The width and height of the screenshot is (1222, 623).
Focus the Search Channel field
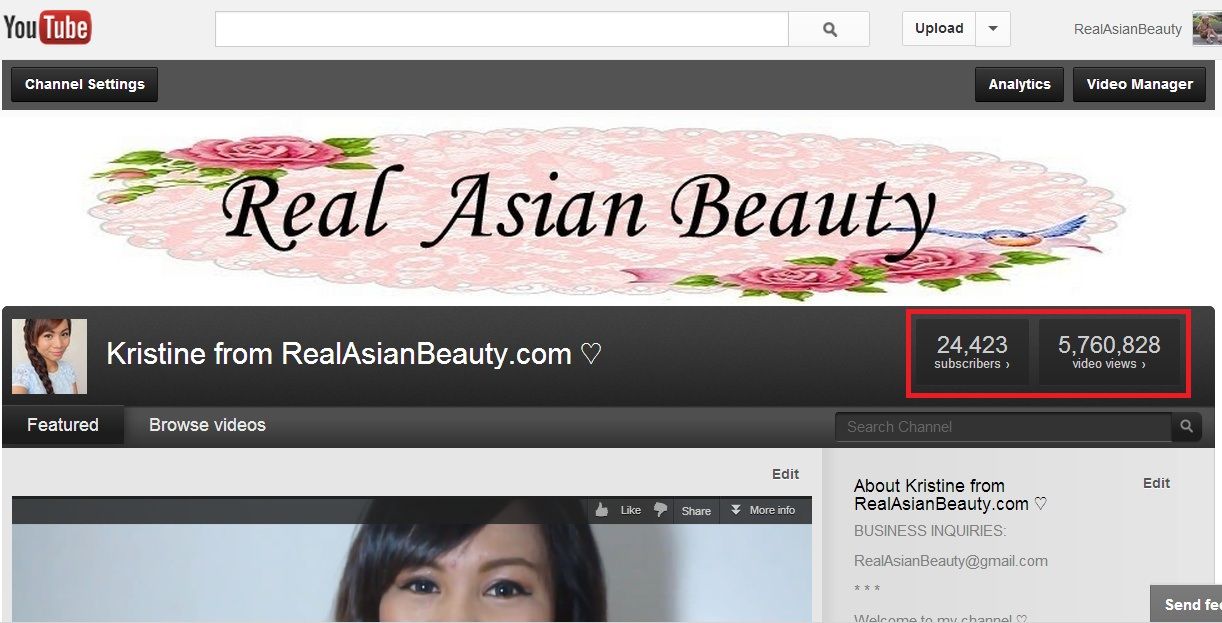click(1003, 427)
